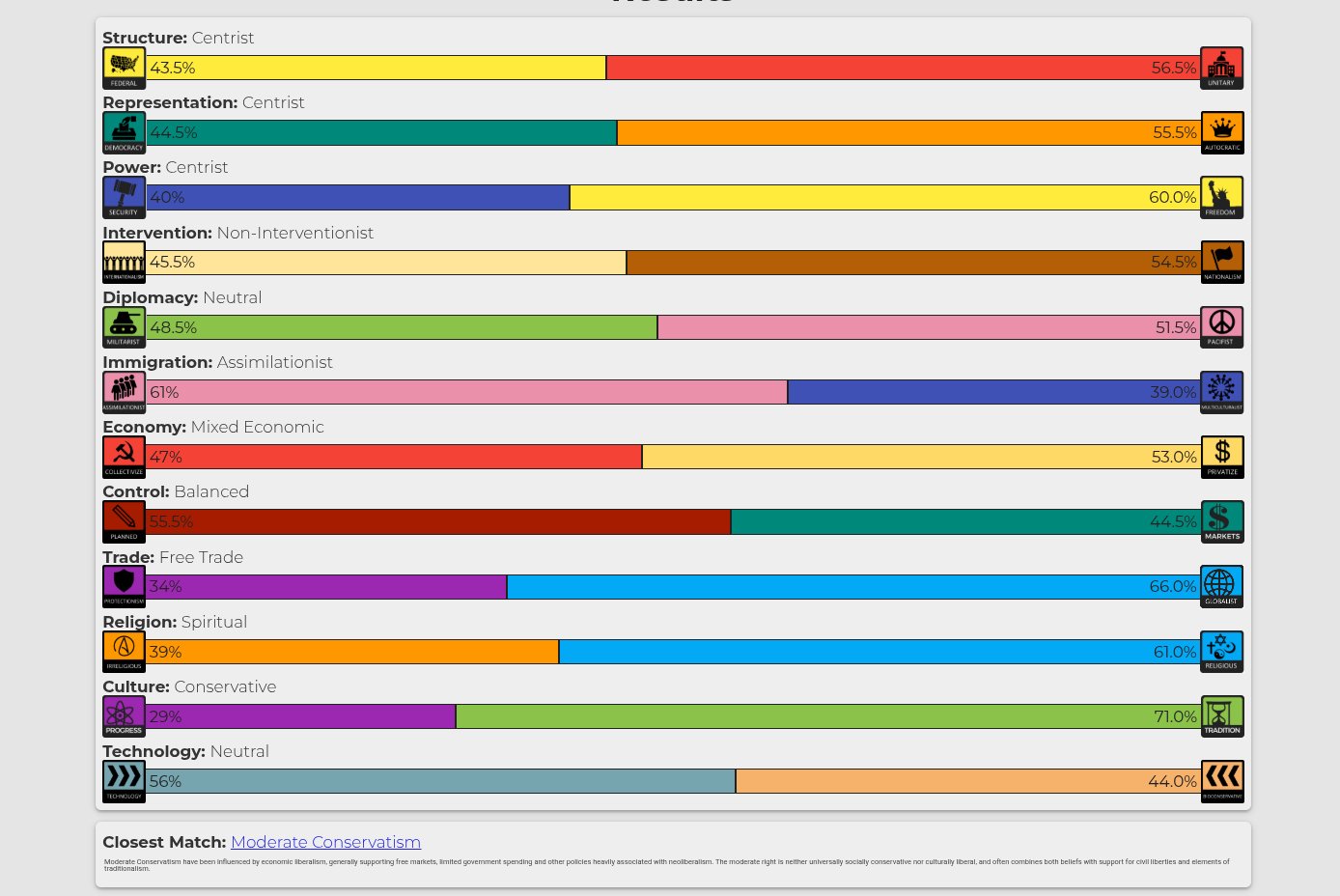Viewport: 1340px width, 896px height.
Task: Click the "Closest Match:" label
Action: pyautogui.click(x=164, y=842)
